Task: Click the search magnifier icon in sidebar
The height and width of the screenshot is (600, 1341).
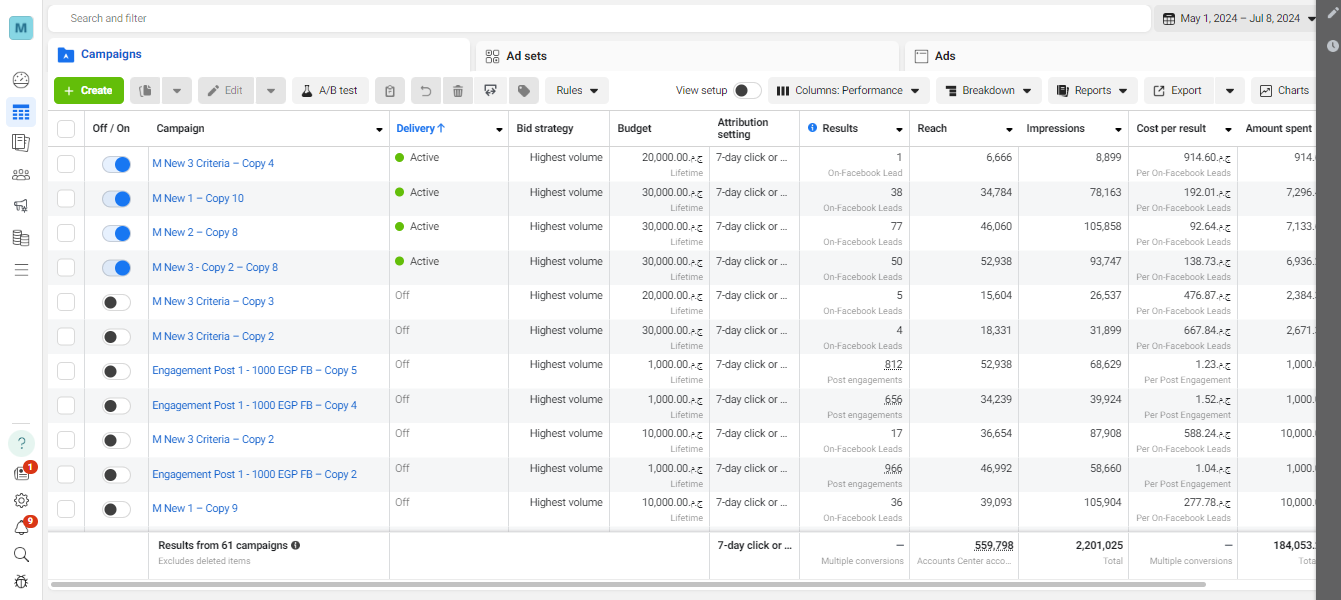Action: click(21, 554)
